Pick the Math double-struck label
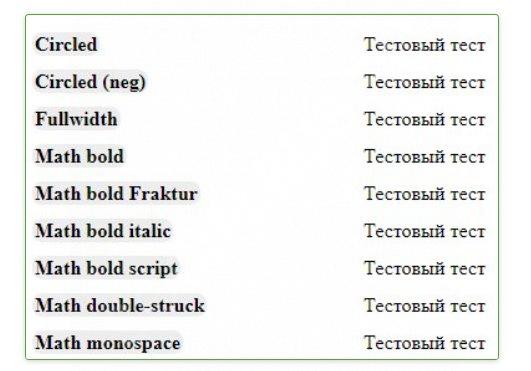This screenshot has width=531, height=371. point(120,305)
